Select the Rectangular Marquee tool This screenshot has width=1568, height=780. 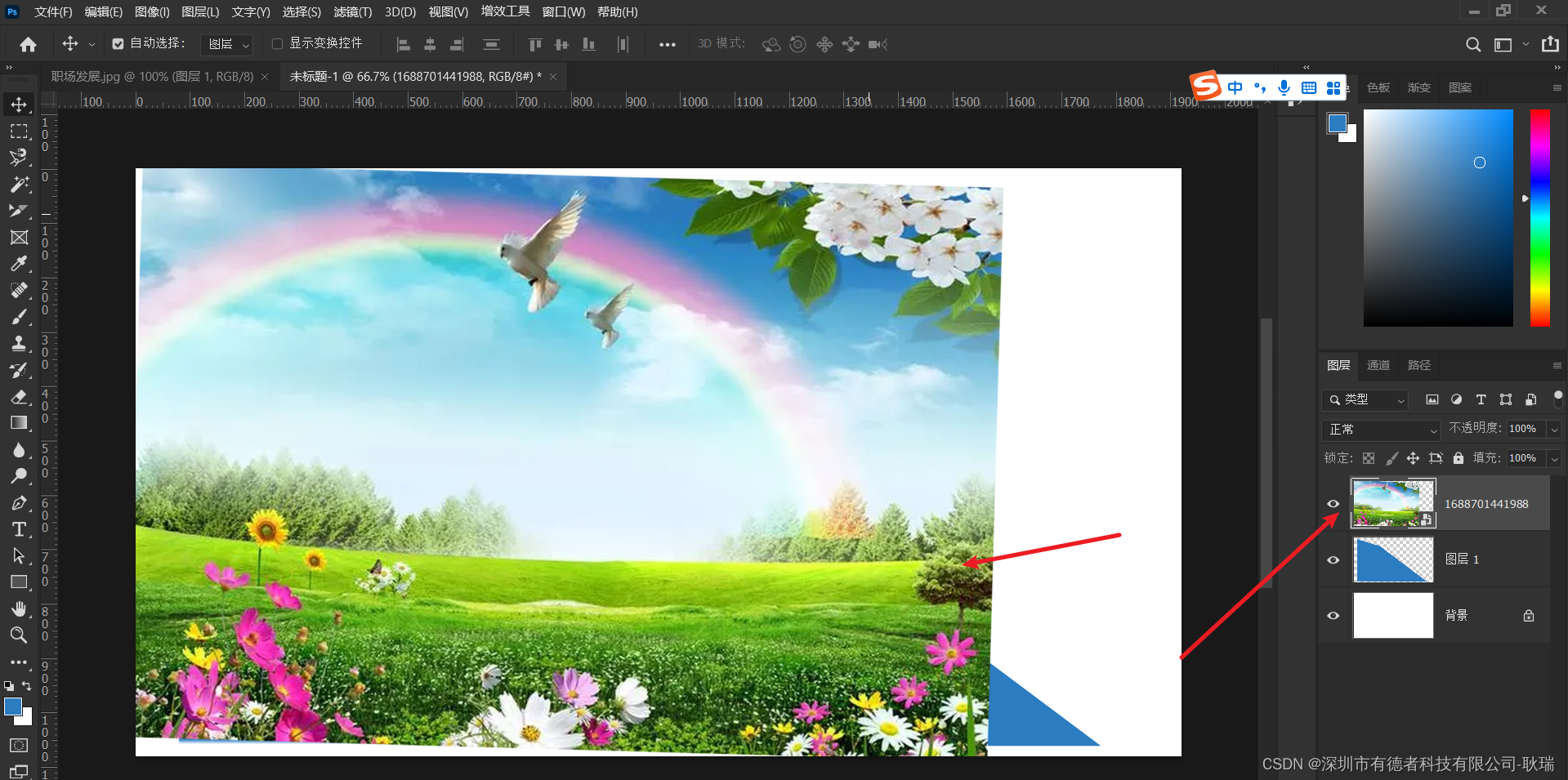tap(19, 131)
